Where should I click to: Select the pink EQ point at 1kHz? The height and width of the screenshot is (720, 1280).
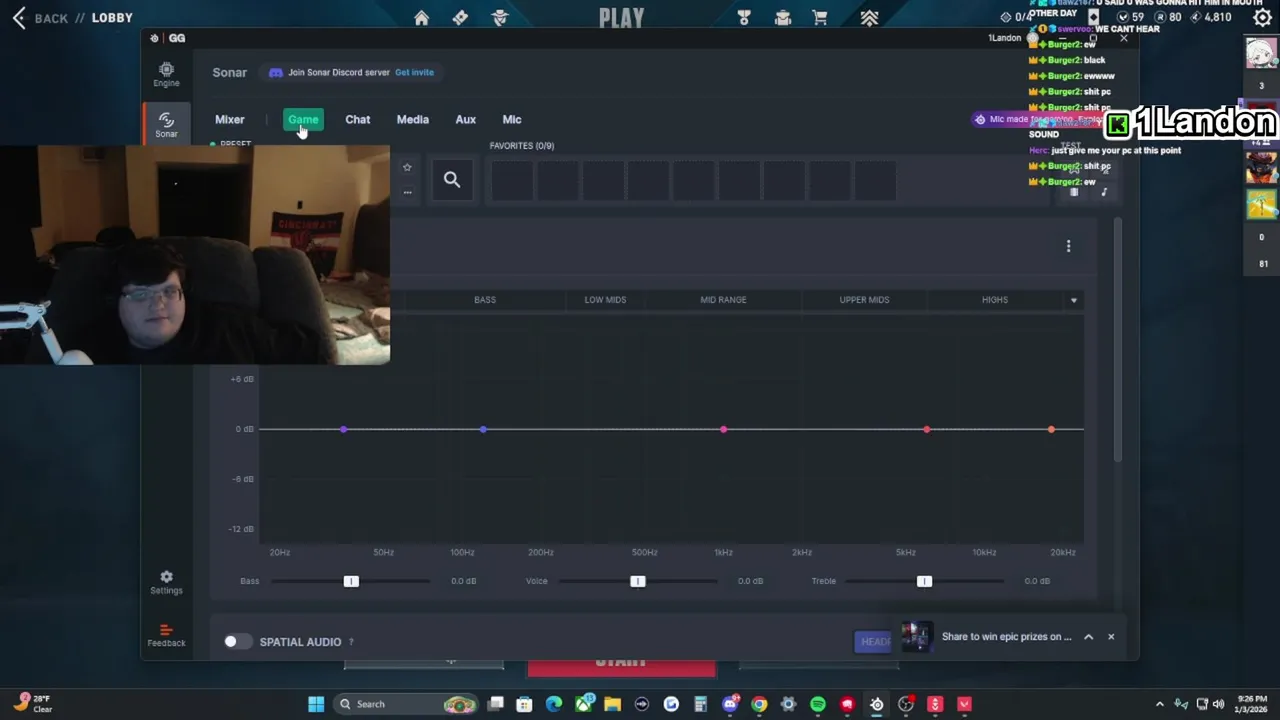tap(723, 429)
